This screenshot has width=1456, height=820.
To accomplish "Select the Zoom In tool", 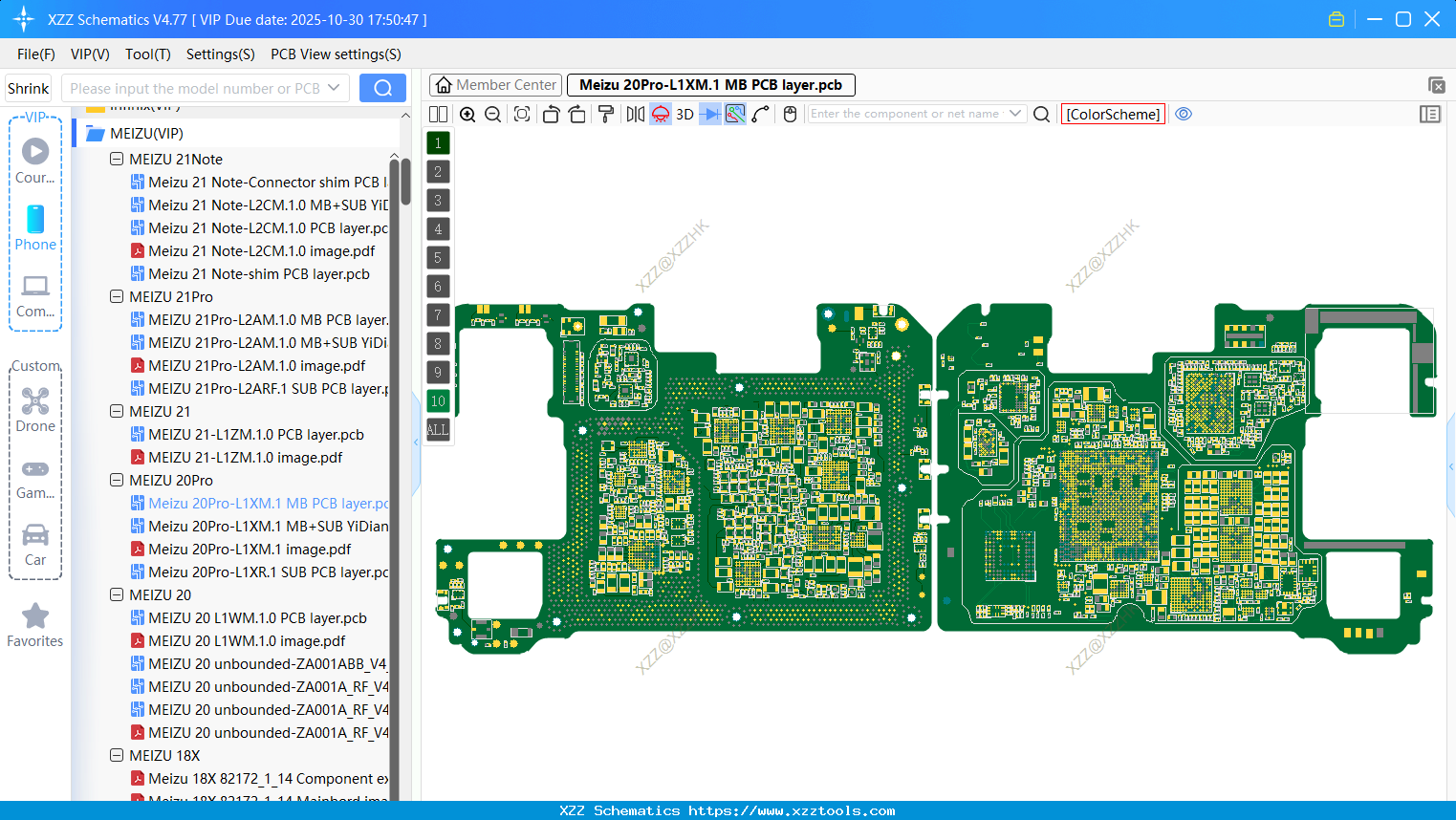I will tap(467, 114).
